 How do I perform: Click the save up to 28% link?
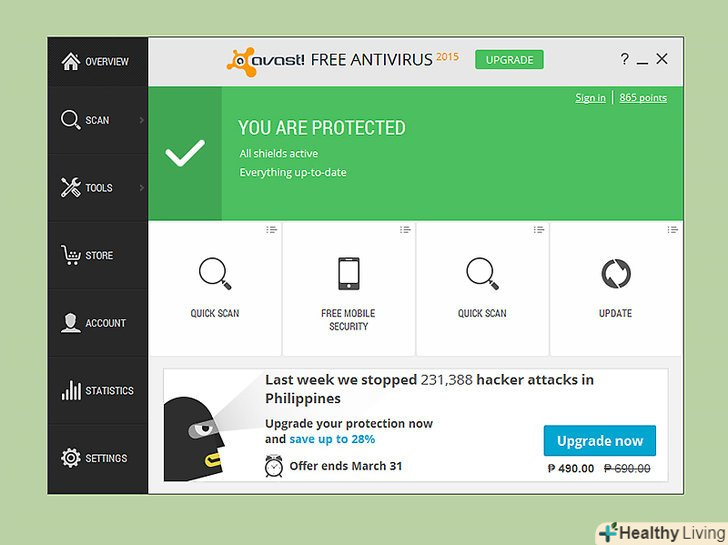(332, 439)
